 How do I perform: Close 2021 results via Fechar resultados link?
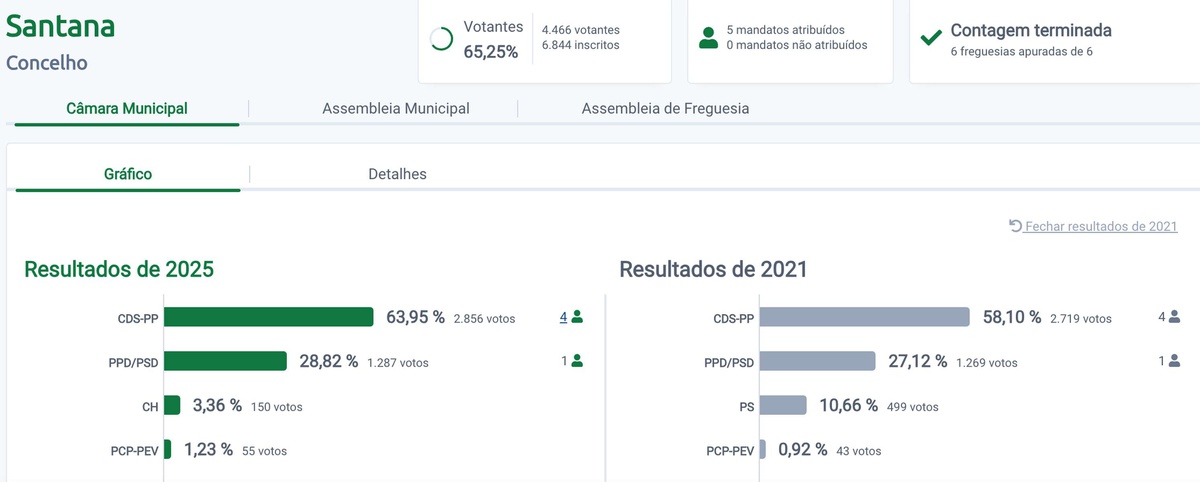click(x=1101, y=227)
